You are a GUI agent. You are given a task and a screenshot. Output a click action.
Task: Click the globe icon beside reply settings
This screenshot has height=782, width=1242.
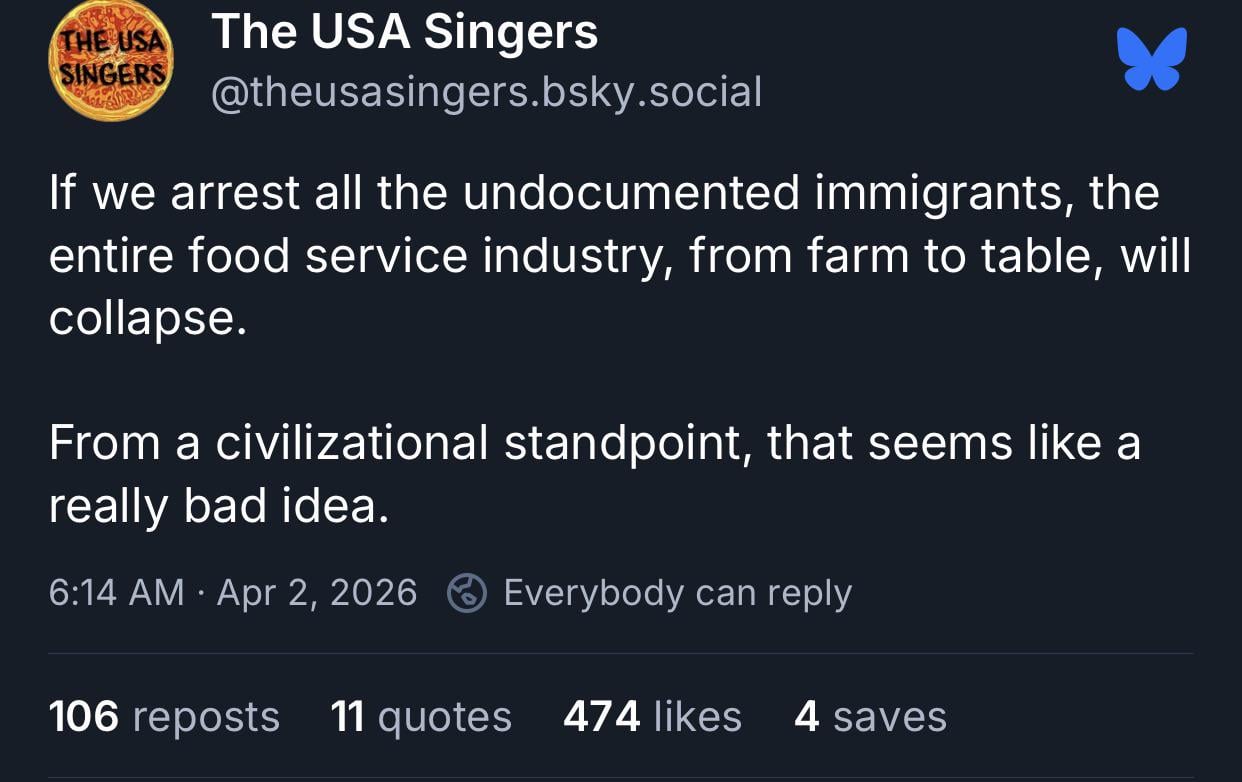pos(466,593)
